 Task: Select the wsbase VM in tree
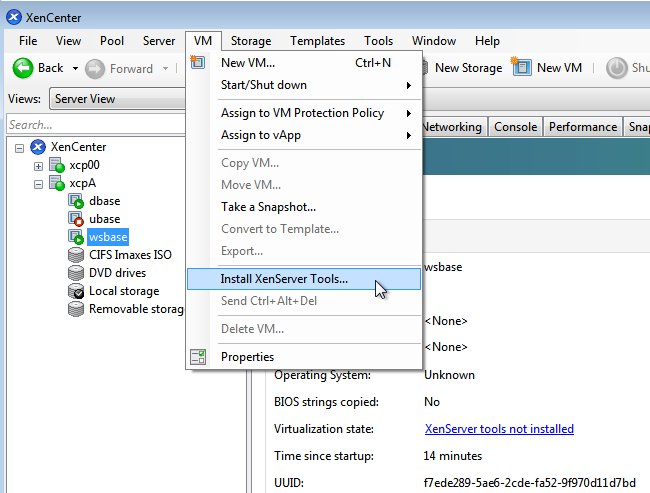[x=108, y=237]
